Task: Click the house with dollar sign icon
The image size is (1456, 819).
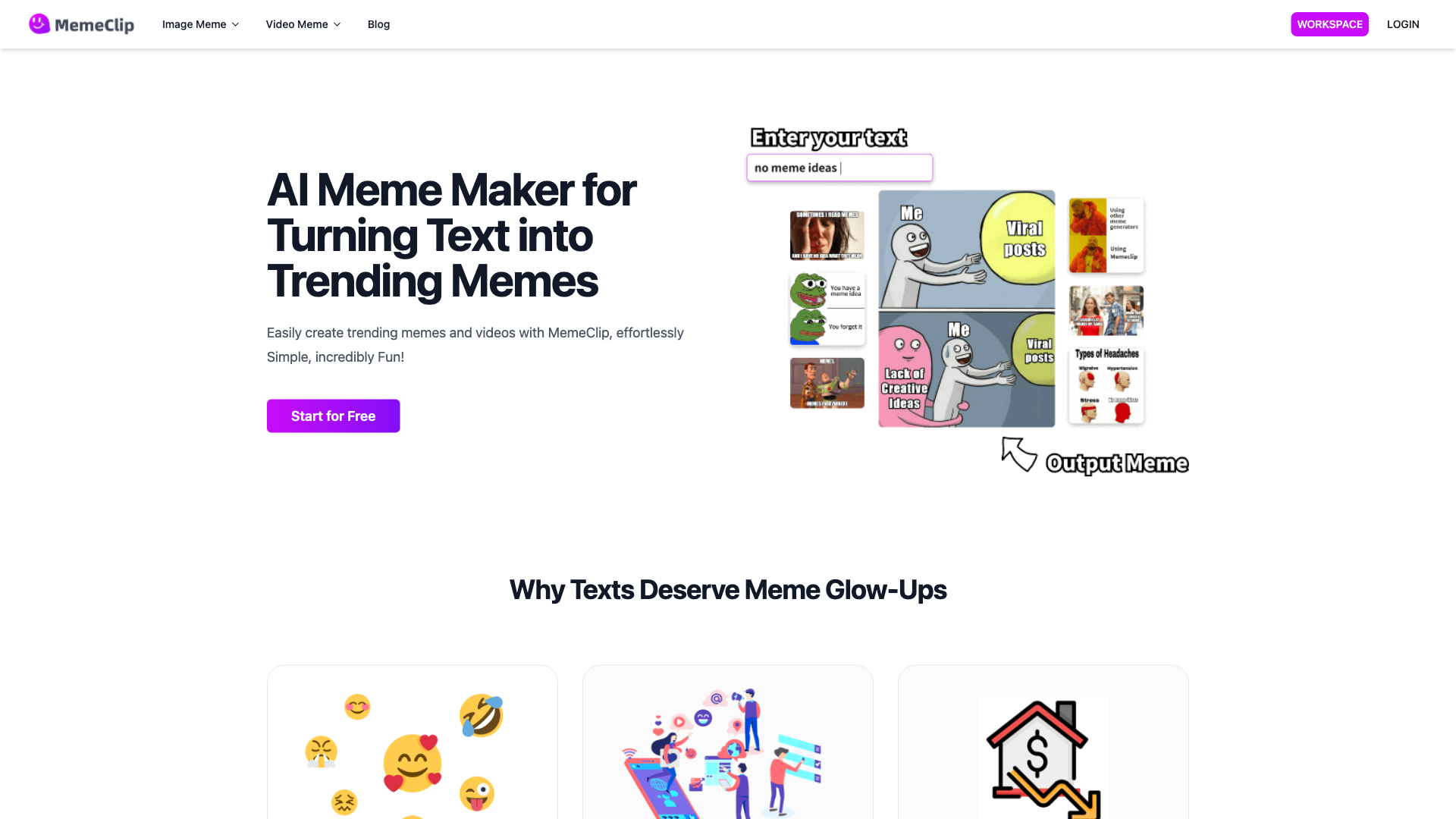Action: pos(1043,758)
